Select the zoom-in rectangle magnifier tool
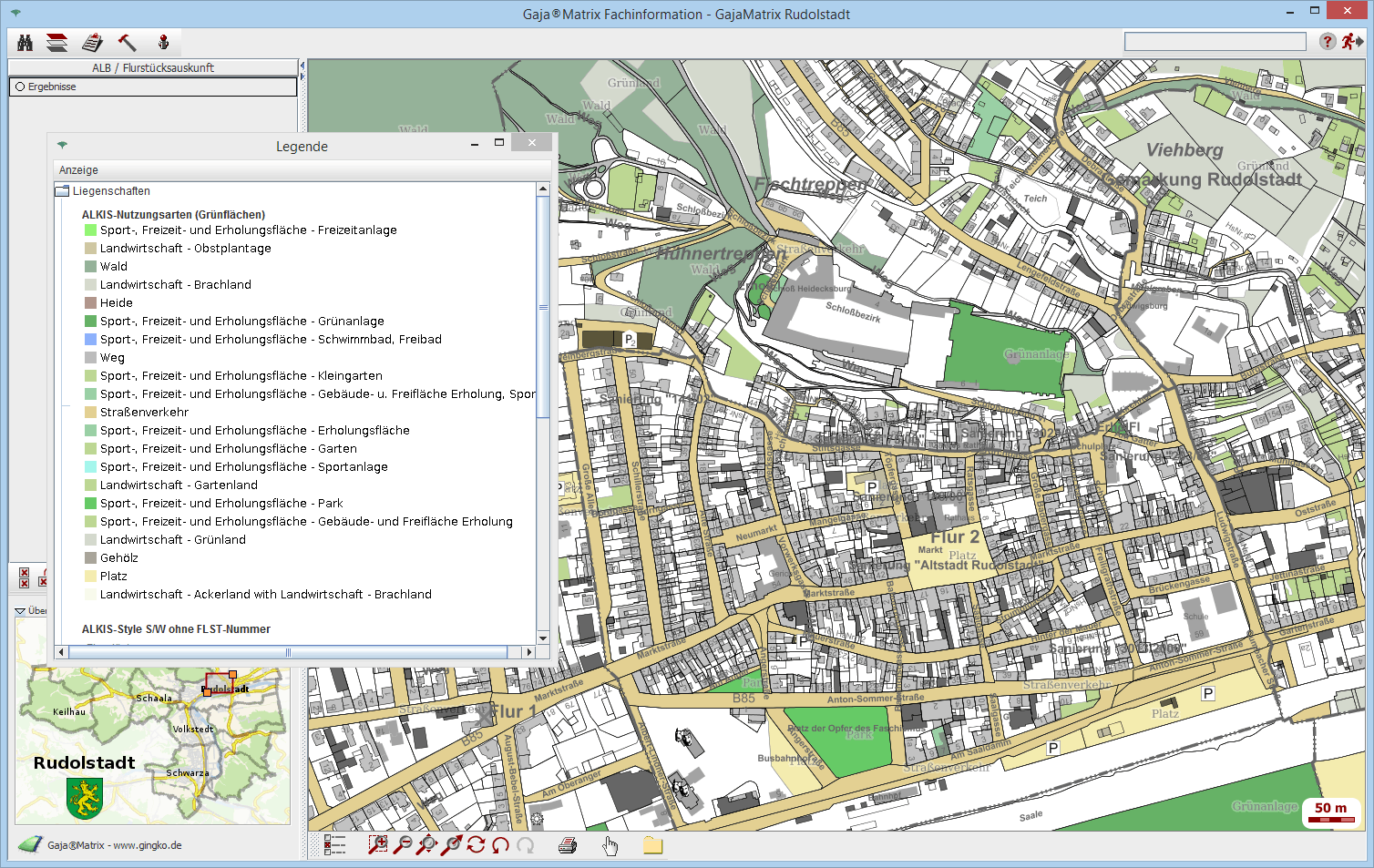 click(x=377, y=845)
